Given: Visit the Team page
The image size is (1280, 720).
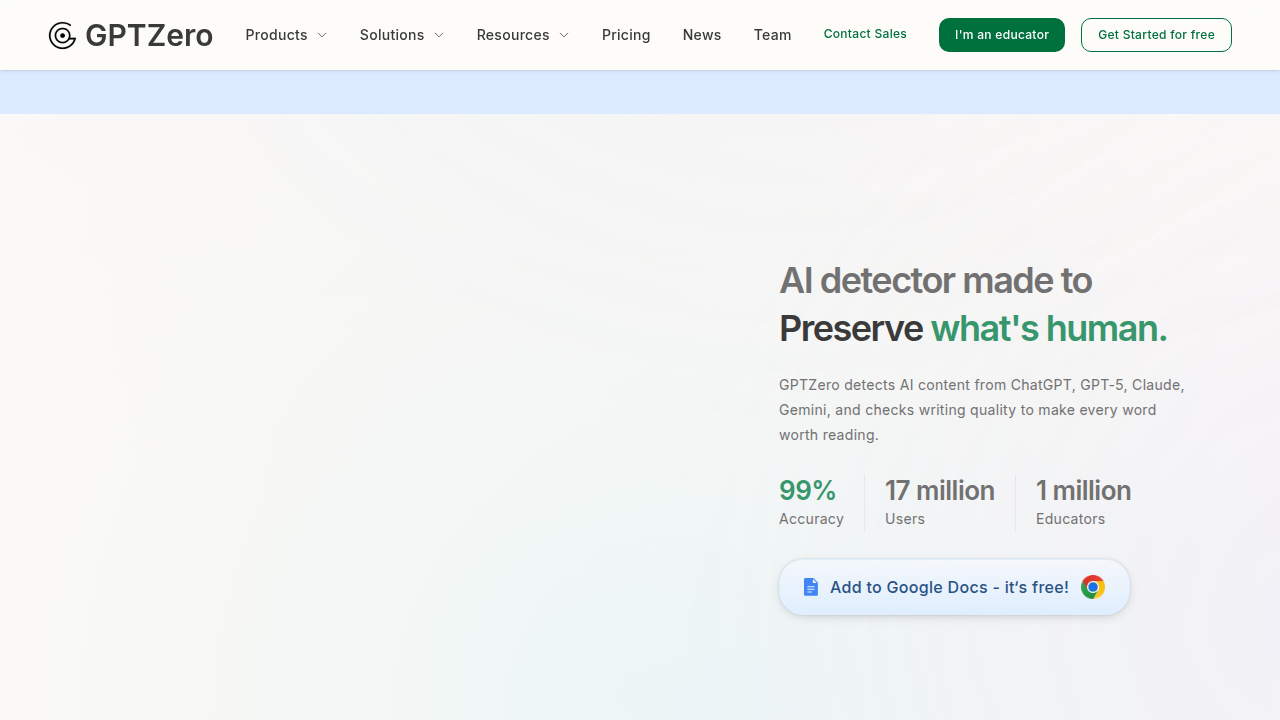Looking at the screenshot, I should 772,35.
